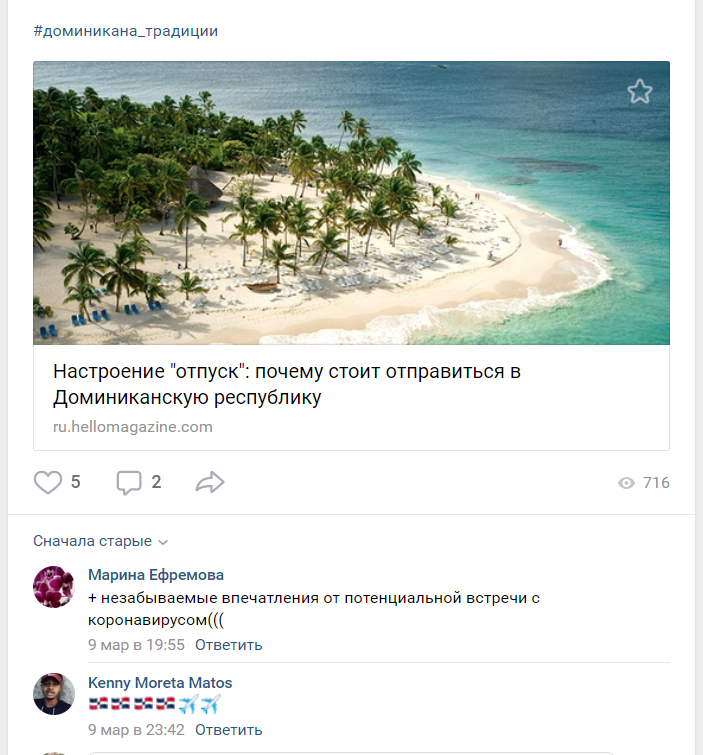Image resolution: width=703 pixels, height=755 pixels.
Task: Open hashtag #доминикана_традиции
Action: [x=125, y=31]
